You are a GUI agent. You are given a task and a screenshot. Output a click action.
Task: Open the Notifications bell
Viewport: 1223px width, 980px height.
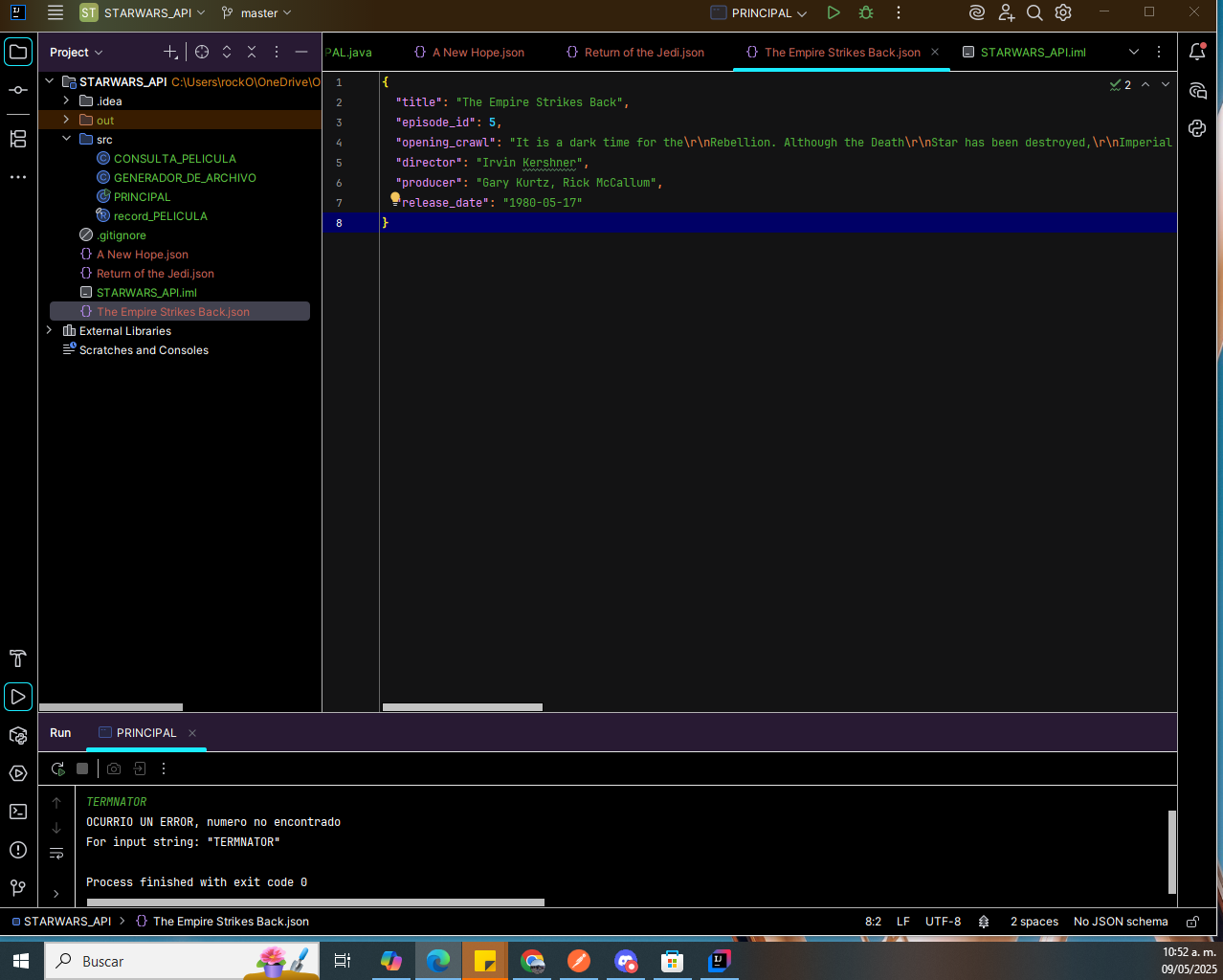point(1197,52)
